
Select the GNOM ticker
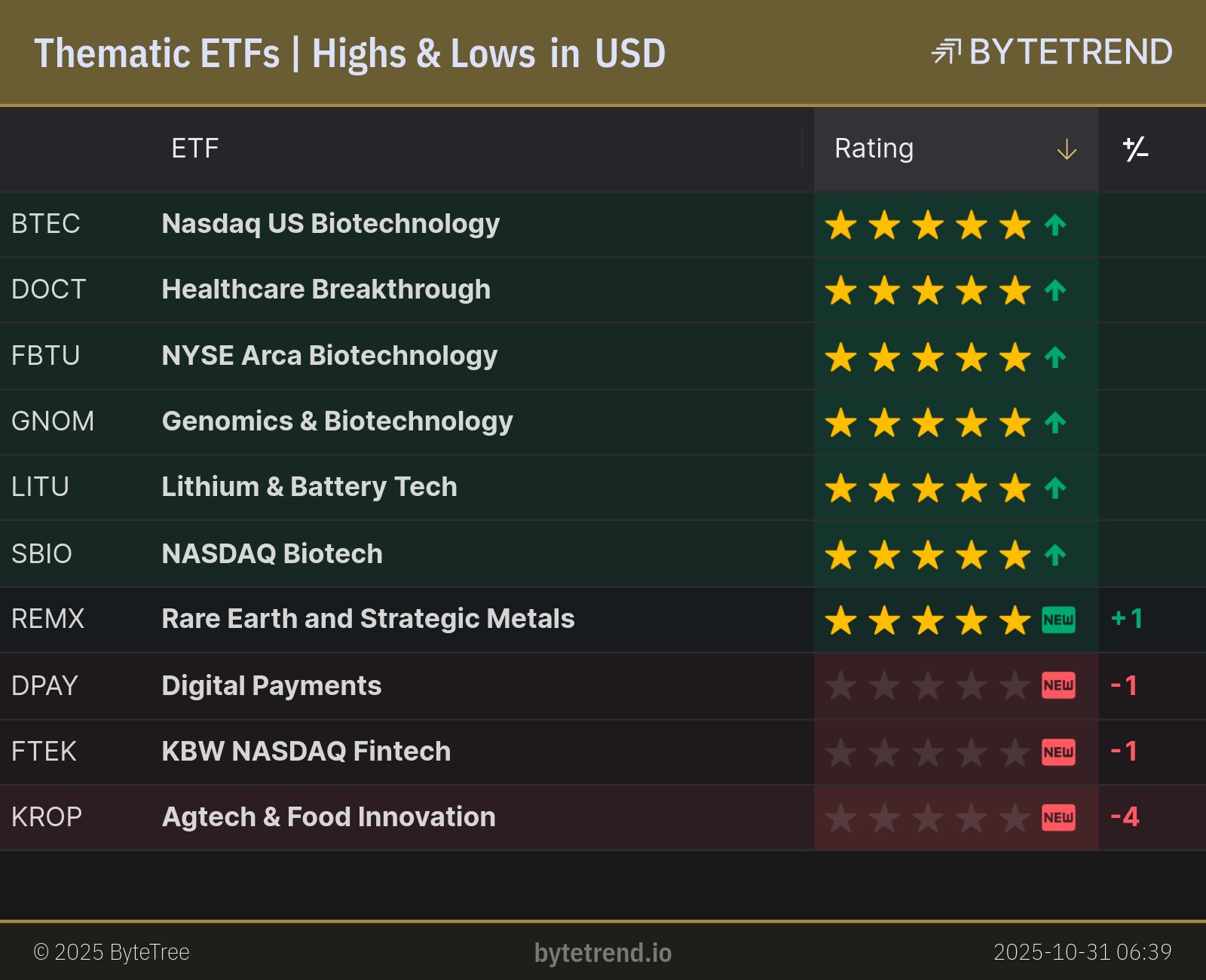click(53, 421)
